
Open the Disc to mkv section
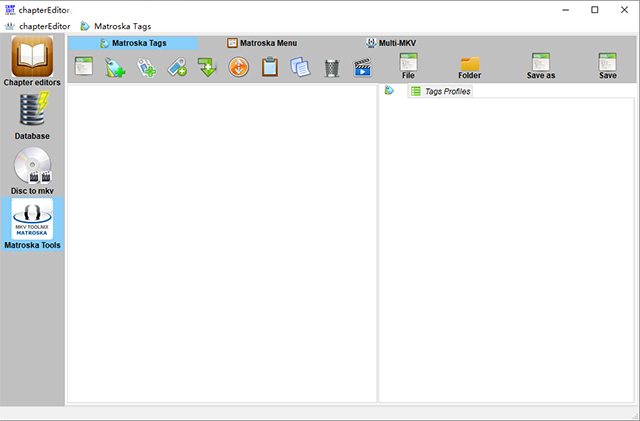click(x=32, y=171)
